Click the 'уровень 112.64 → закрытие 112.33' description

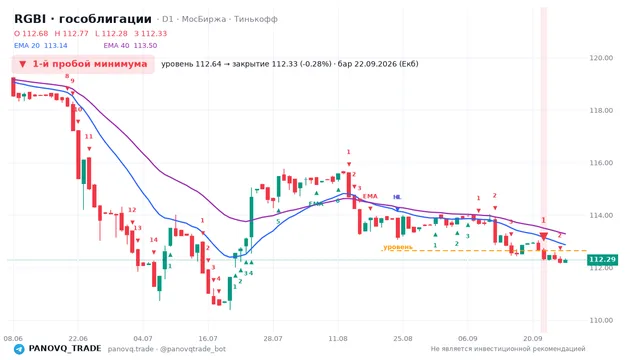pyautogui.click(x=246, y=64)
